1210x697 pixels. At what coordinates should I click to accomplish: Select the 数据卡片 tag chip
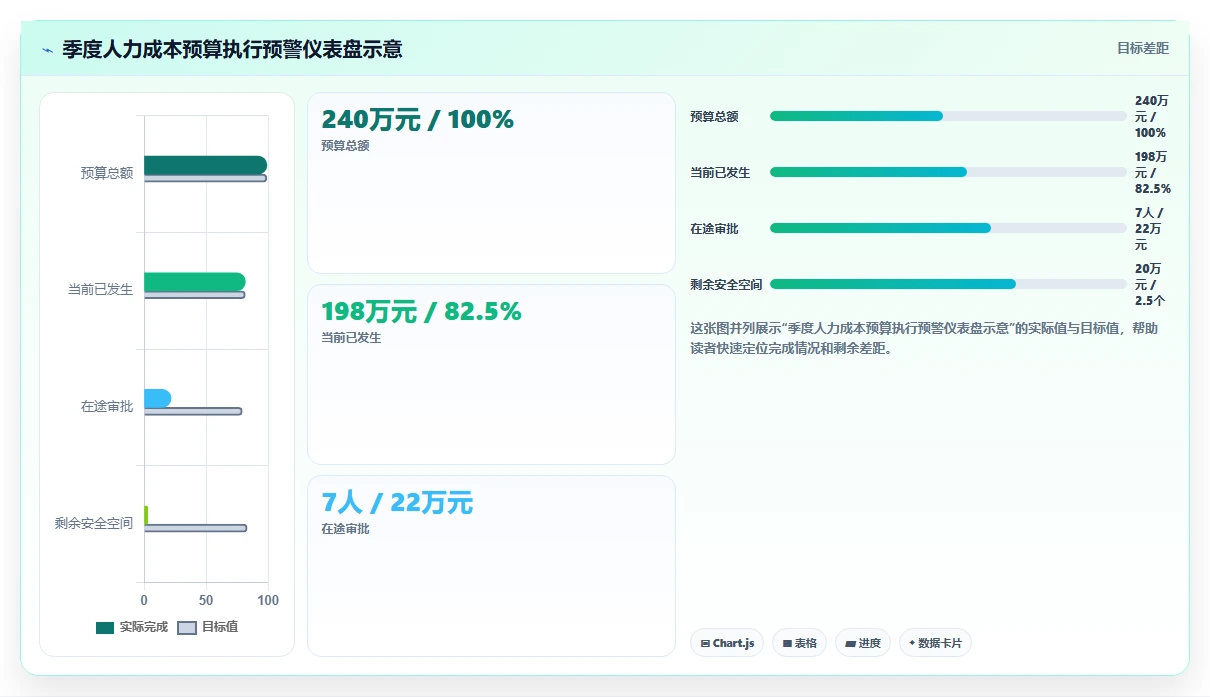click(935, 643)
